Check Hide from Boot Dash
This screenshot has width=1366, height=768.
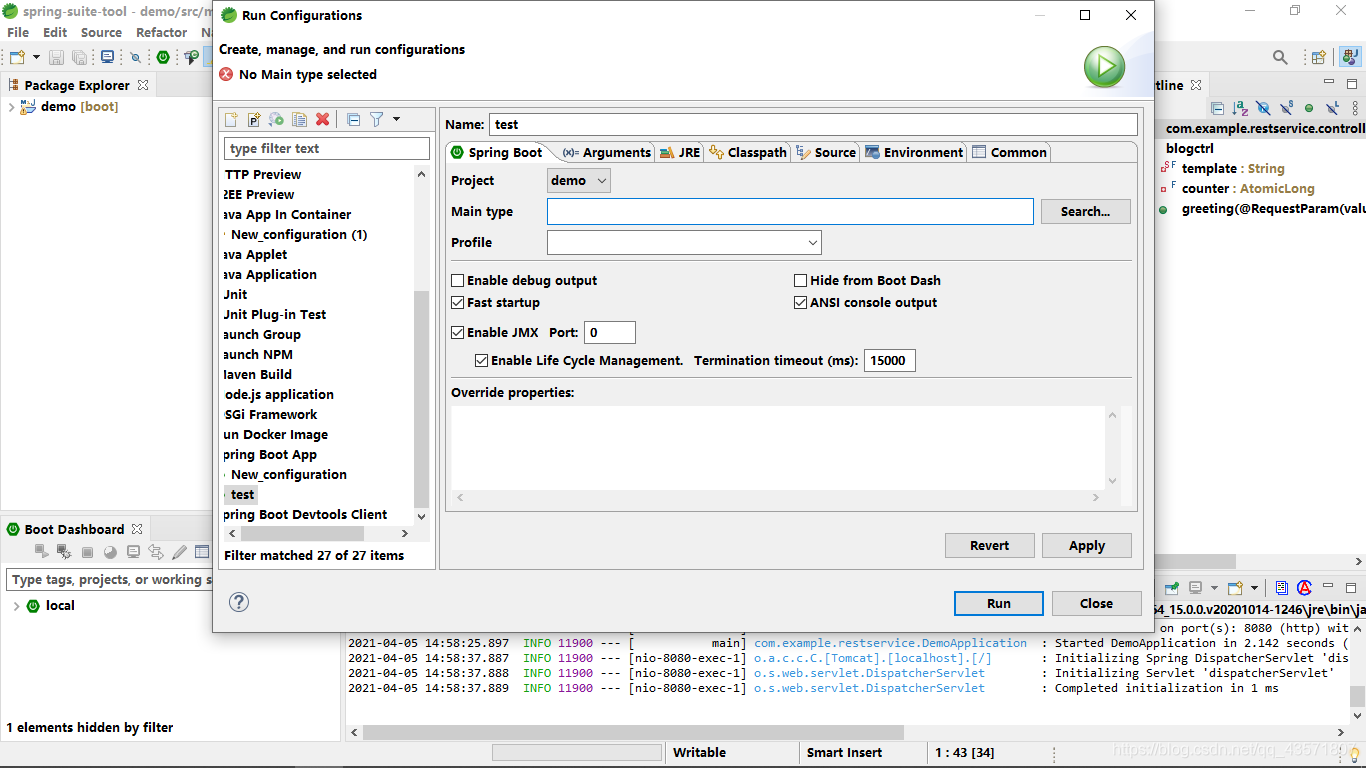coord(801,281)
